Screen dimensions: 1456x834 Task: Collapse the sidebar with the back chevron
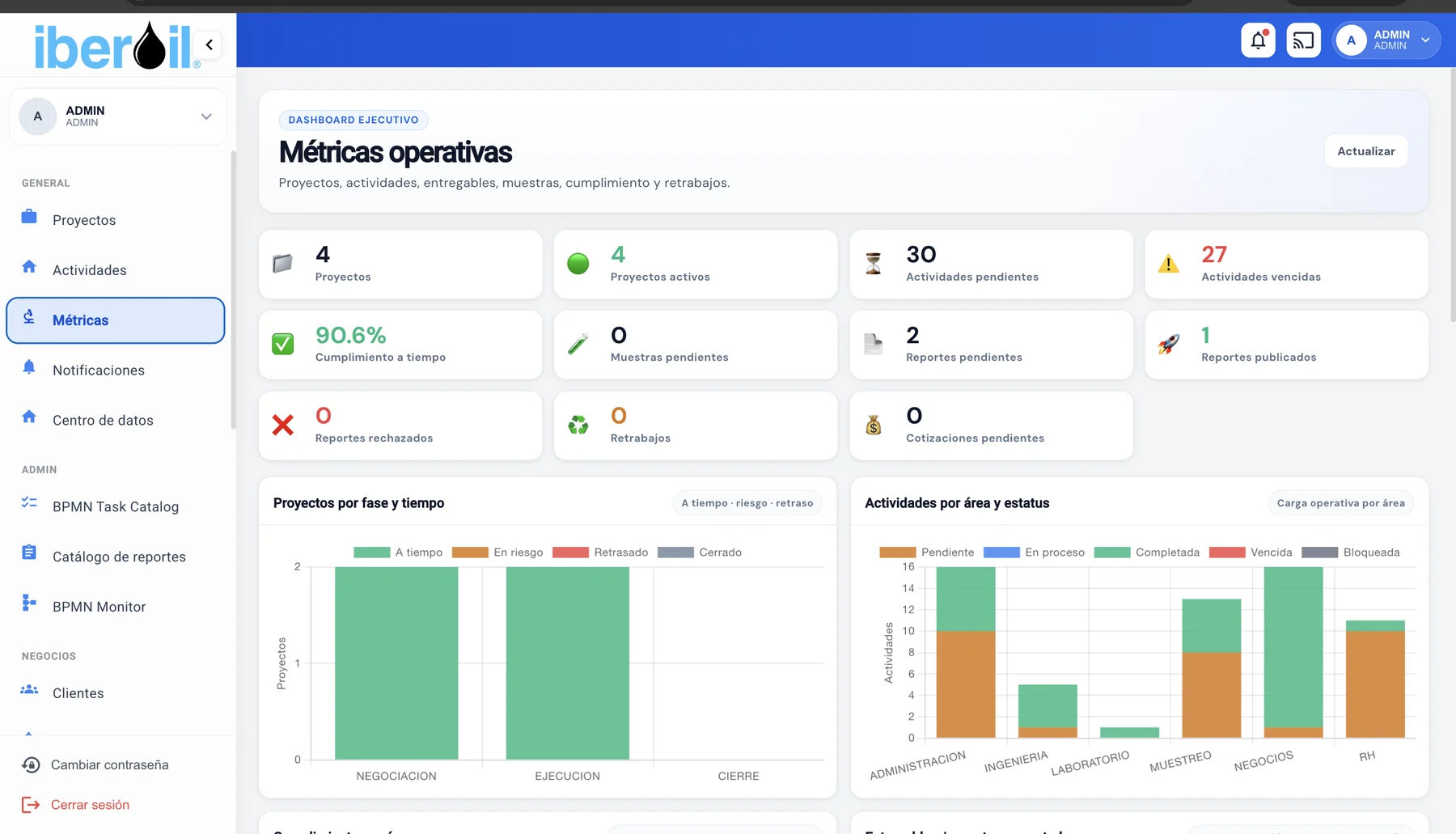(x=209, y=44)
